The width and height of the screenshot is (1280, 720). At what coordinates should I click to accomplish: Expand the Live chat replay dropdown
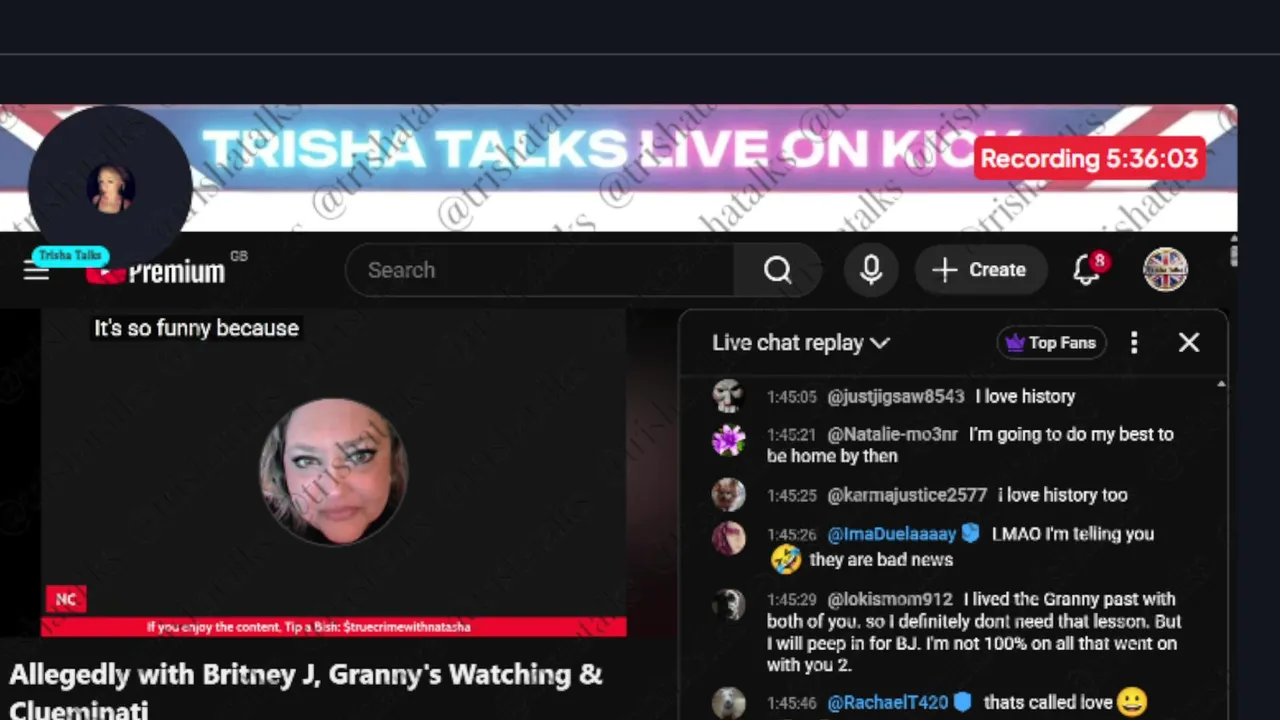tap(800, 343)
